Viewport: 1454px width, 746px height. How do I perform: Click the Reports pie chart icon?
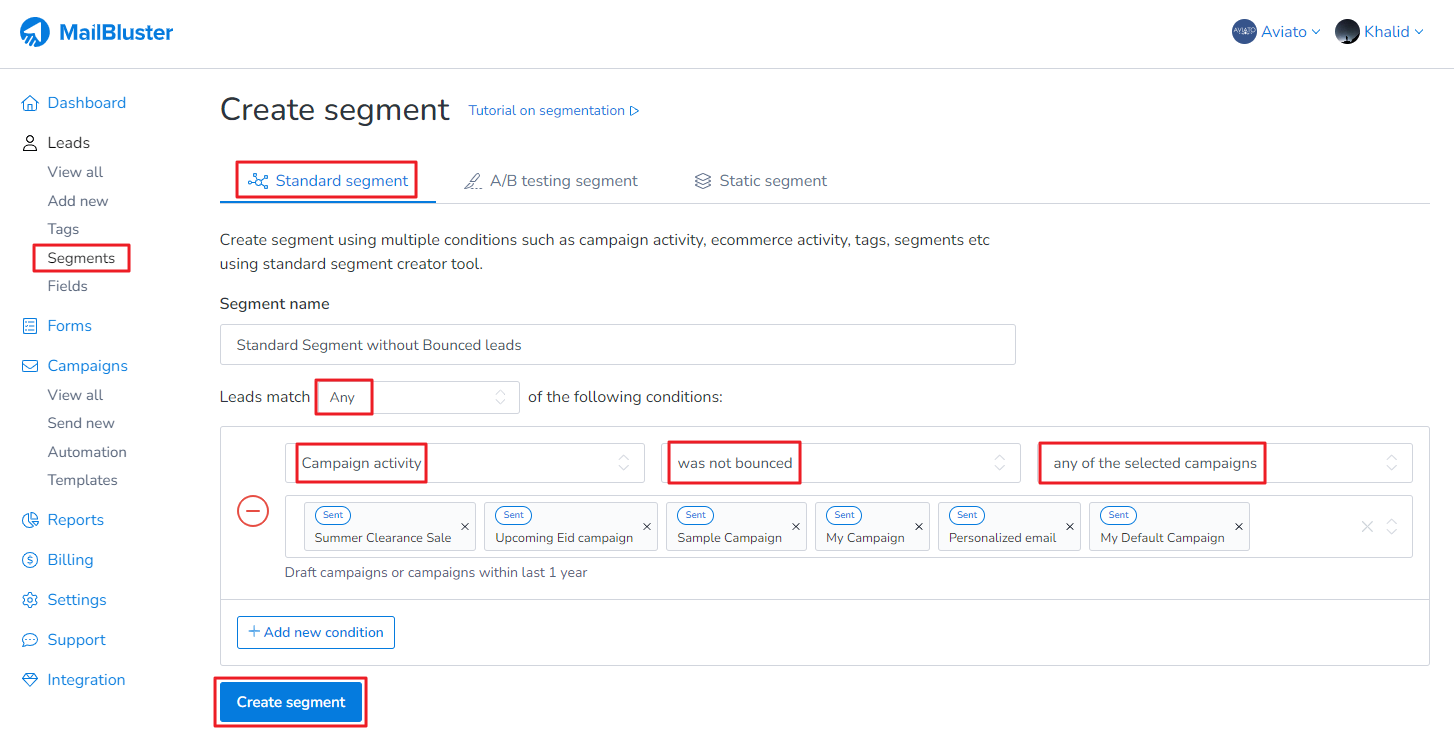pos(30,520)
